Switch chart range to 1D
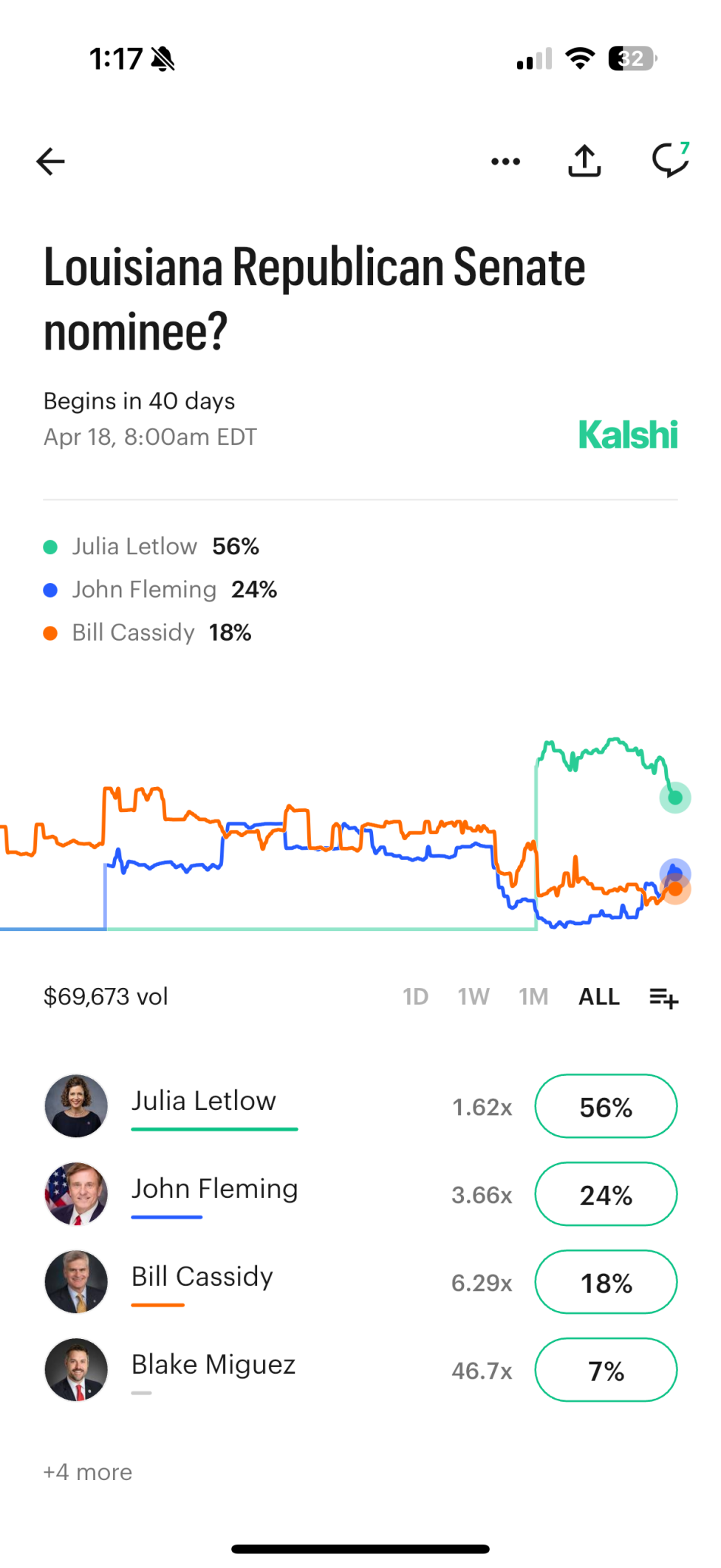This screenshot has width=721, height=1568. pos(415,997)
